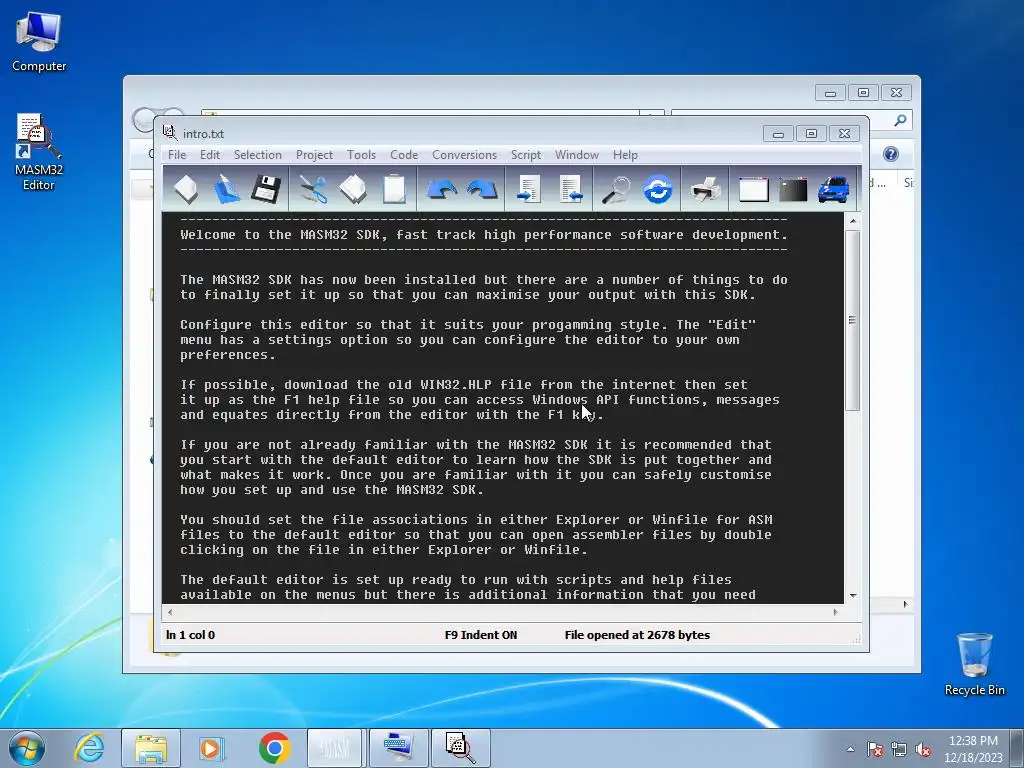This screenshot has height=768, width=1024.
Task: Print the document via printer icon
Action: pyautogui.click(x=705, y=189)
